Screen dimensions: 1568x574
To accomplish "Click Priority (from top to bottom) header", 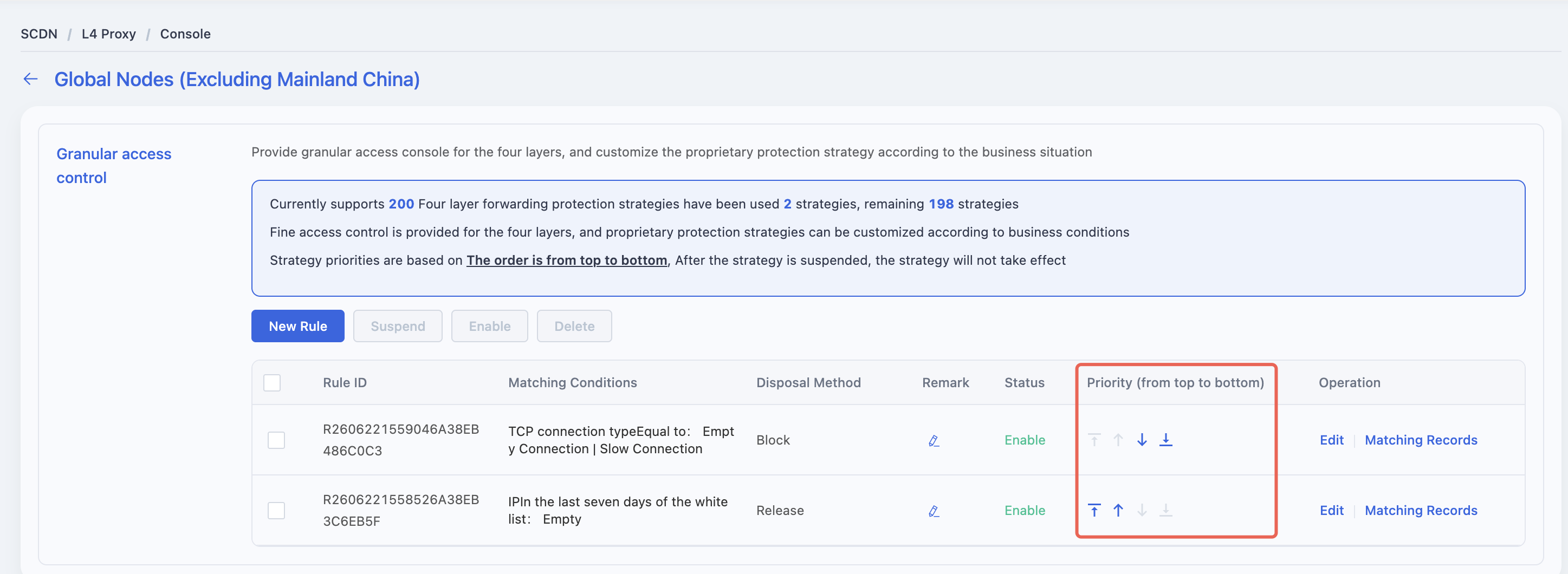I will pos(1175,382).
